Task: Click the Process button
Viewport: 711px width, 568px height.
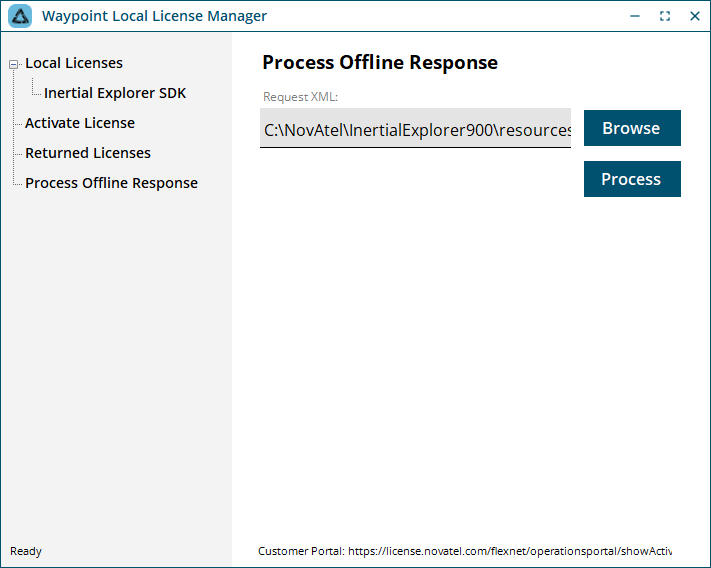Action: (x=632, y=179)
